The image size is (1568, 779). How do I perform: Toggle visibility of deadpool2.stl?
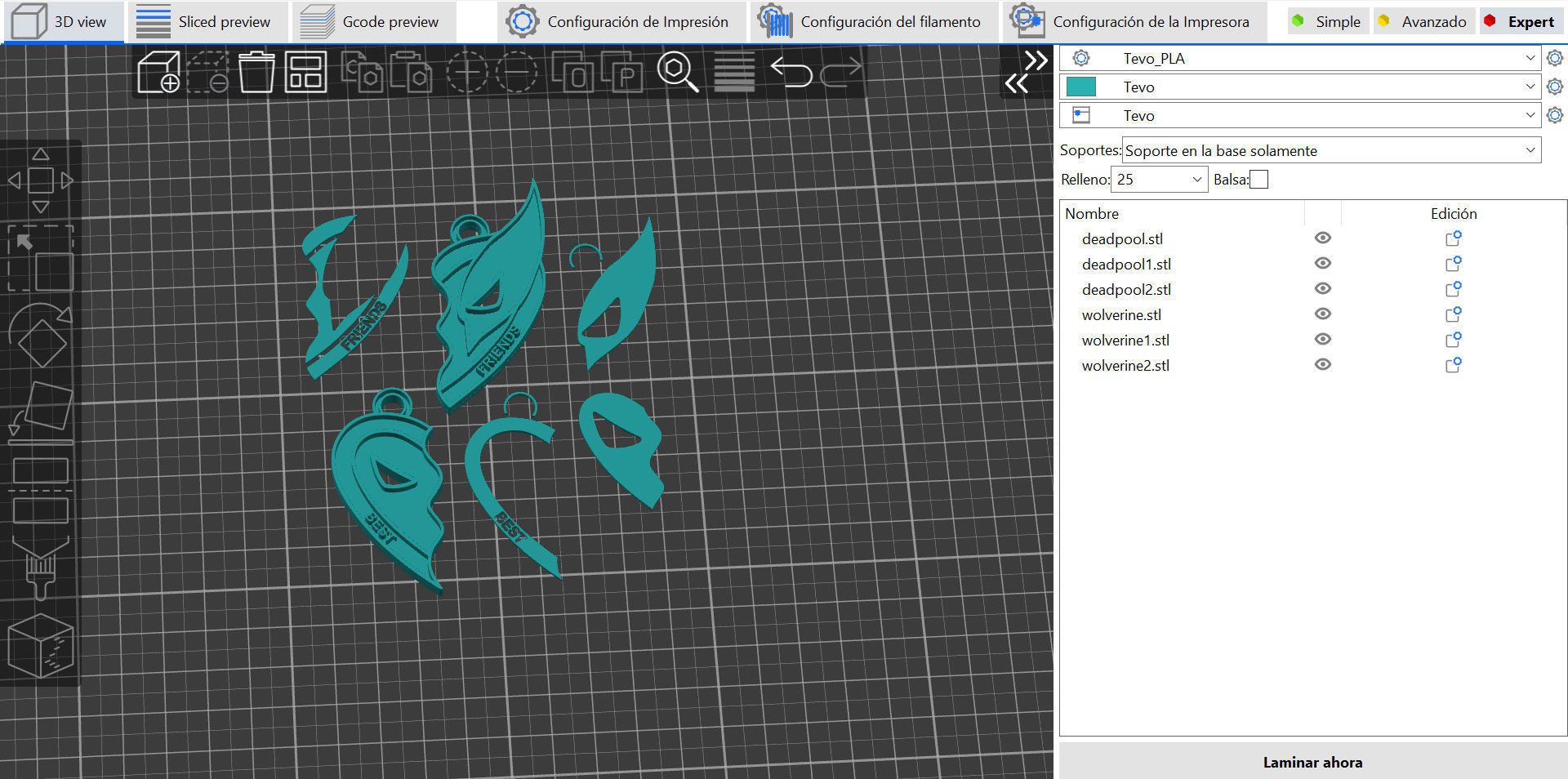[1323, 288]
